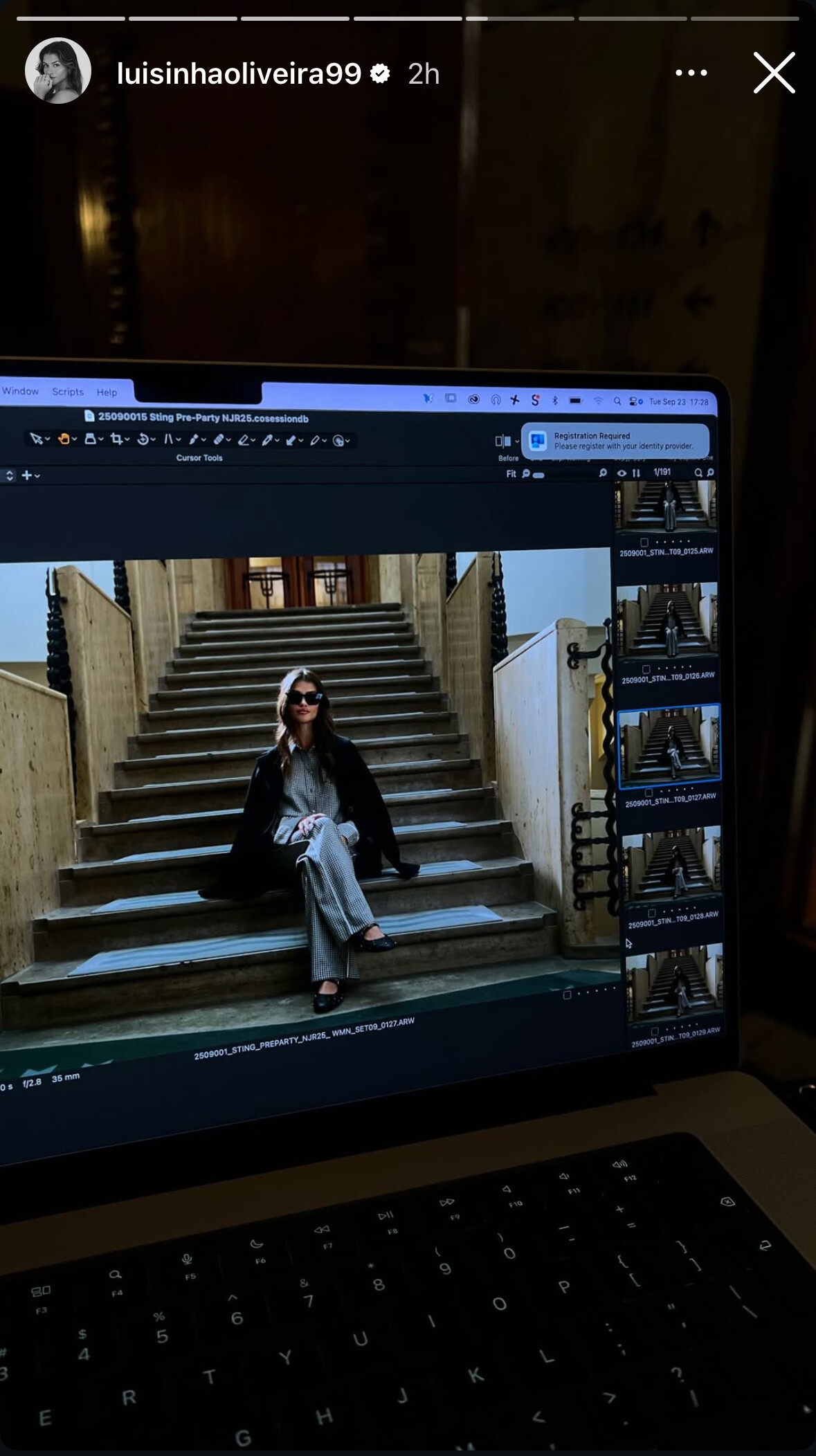Close the Instagram story with X
This screenshot has width=816, height=1456.
coord(774,73)
